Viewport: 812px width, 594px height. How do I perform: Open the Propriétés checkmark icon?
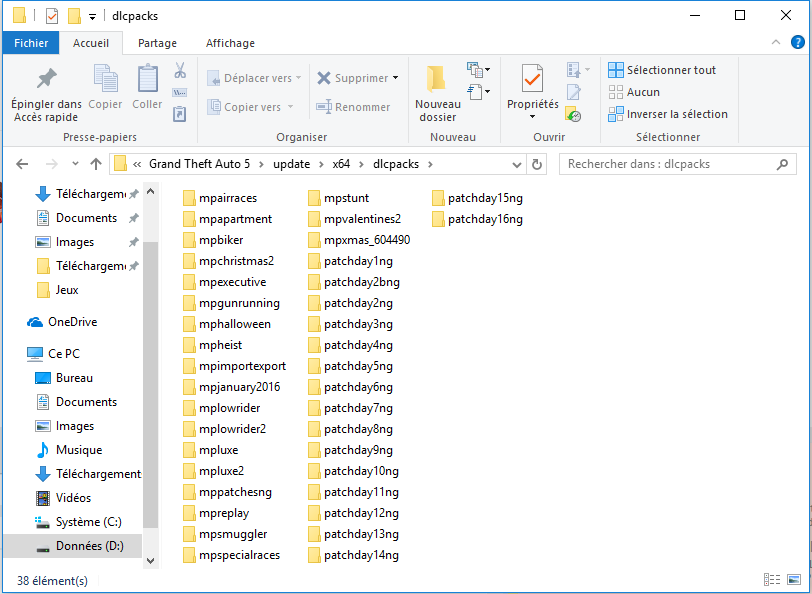point(532,79)
